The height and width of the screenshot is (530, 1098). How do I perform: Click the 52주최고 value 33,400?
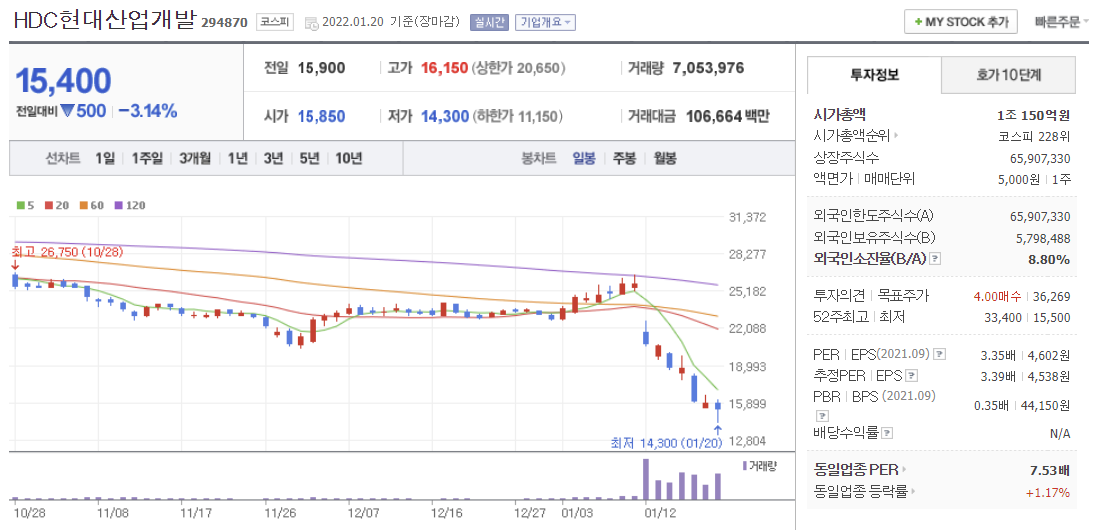pyautogui.click(x=1001, y=317)
